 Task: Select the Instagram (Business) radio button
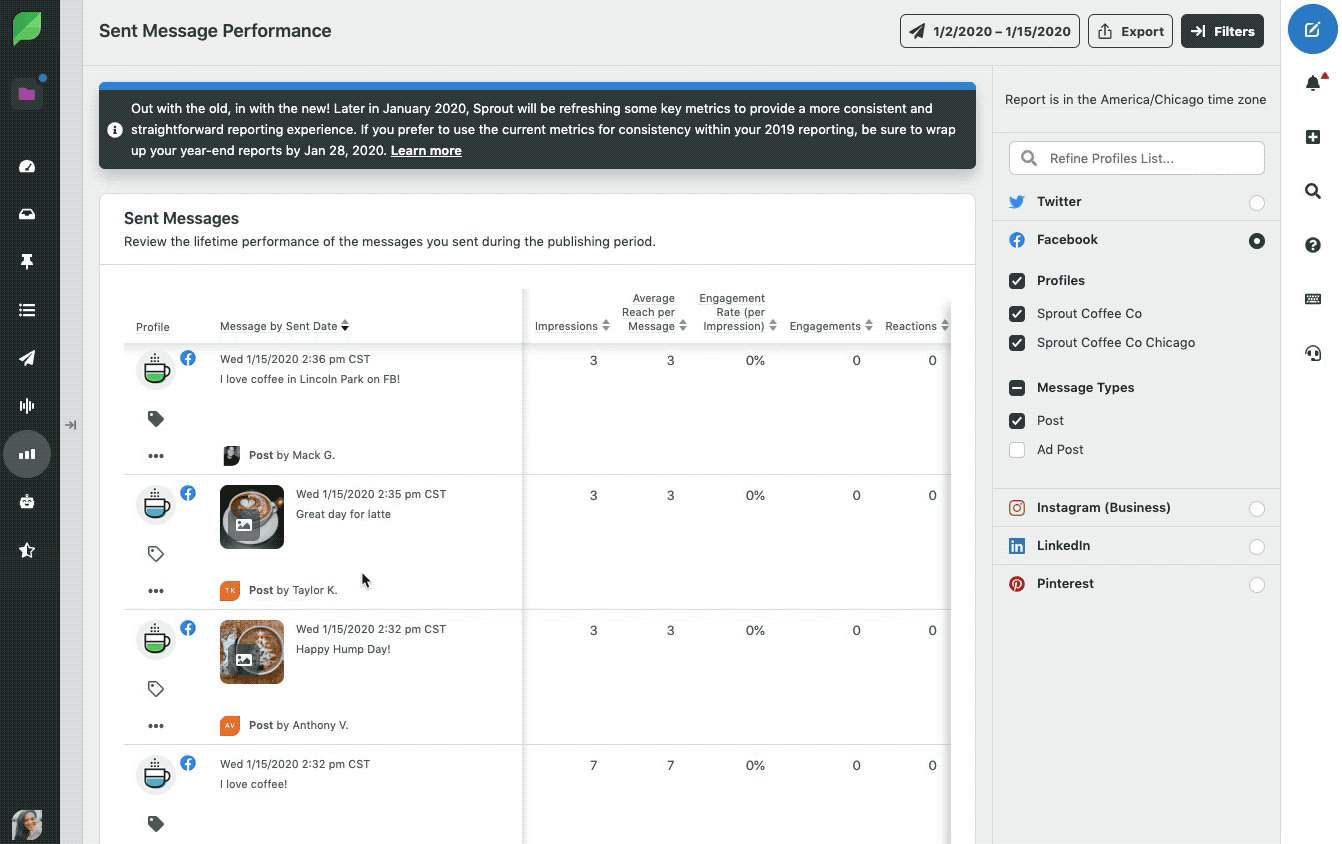coord(1257,509)
